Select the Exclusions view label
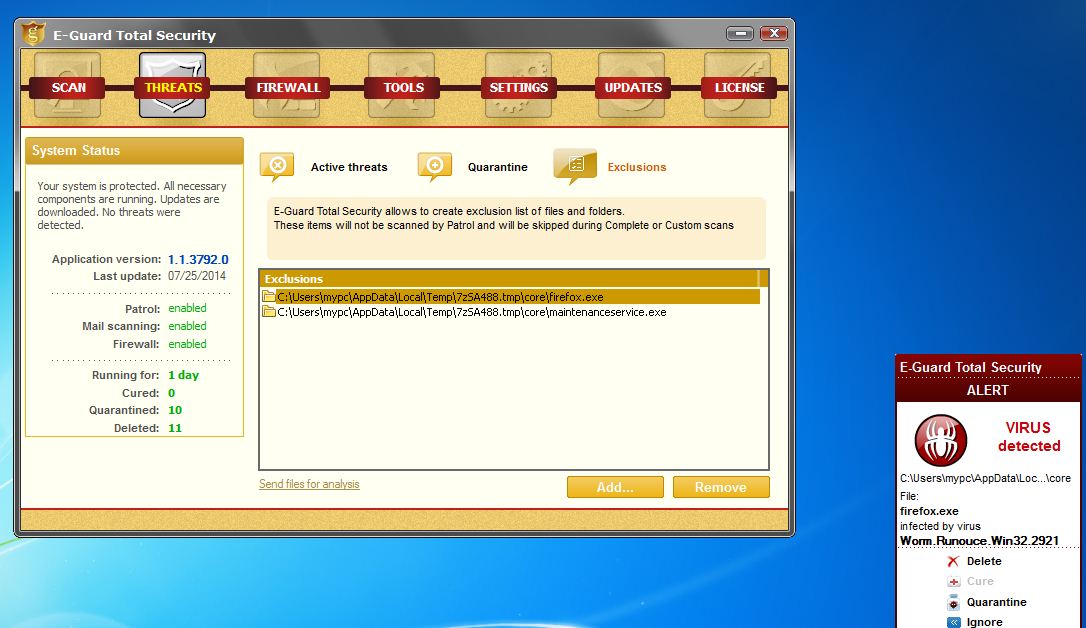The image size is (1086, 628). tap(637, 167)
